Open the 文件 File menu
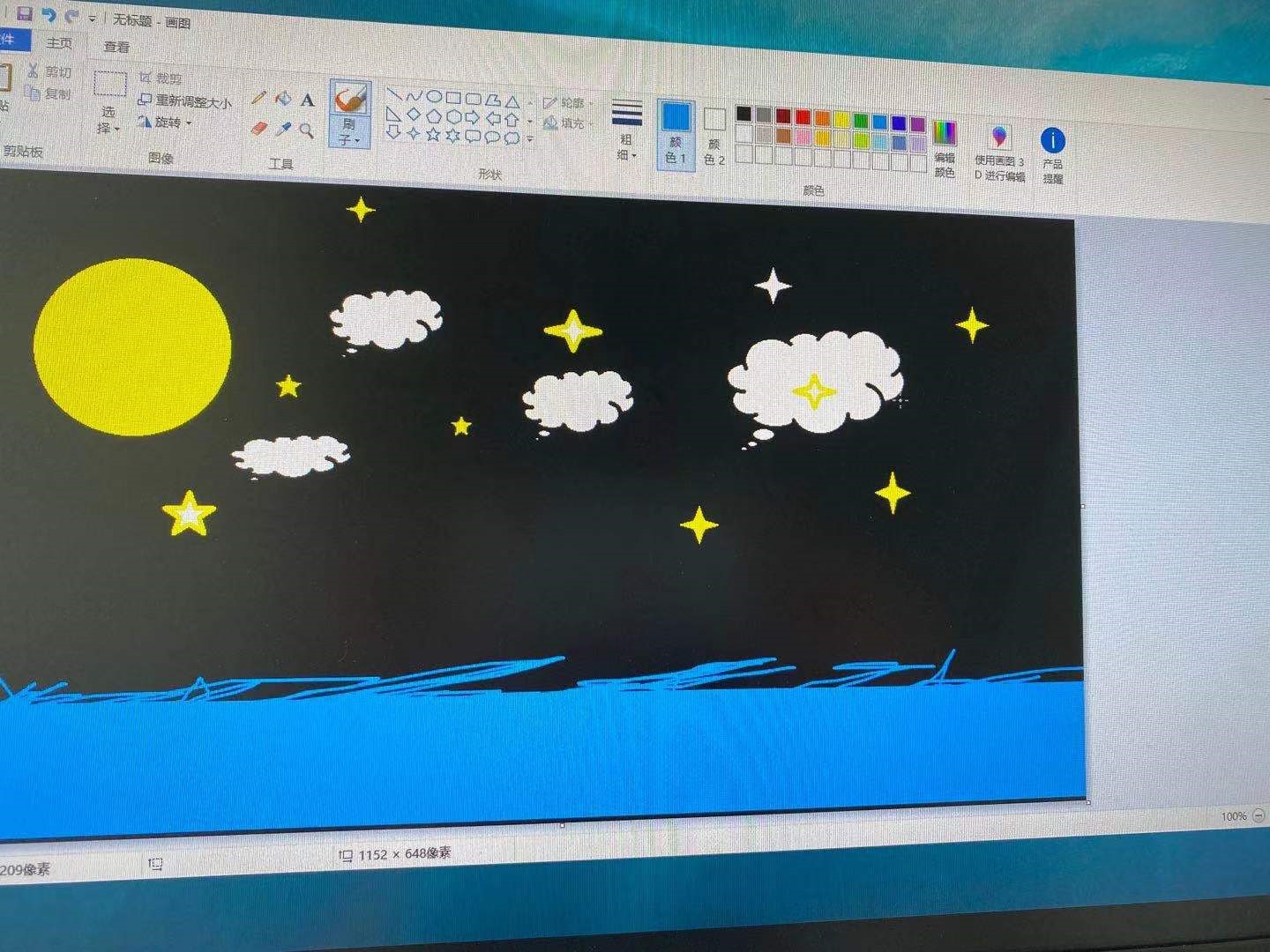The width and height of the screenshot is (1270, 952). click(9, 39)
